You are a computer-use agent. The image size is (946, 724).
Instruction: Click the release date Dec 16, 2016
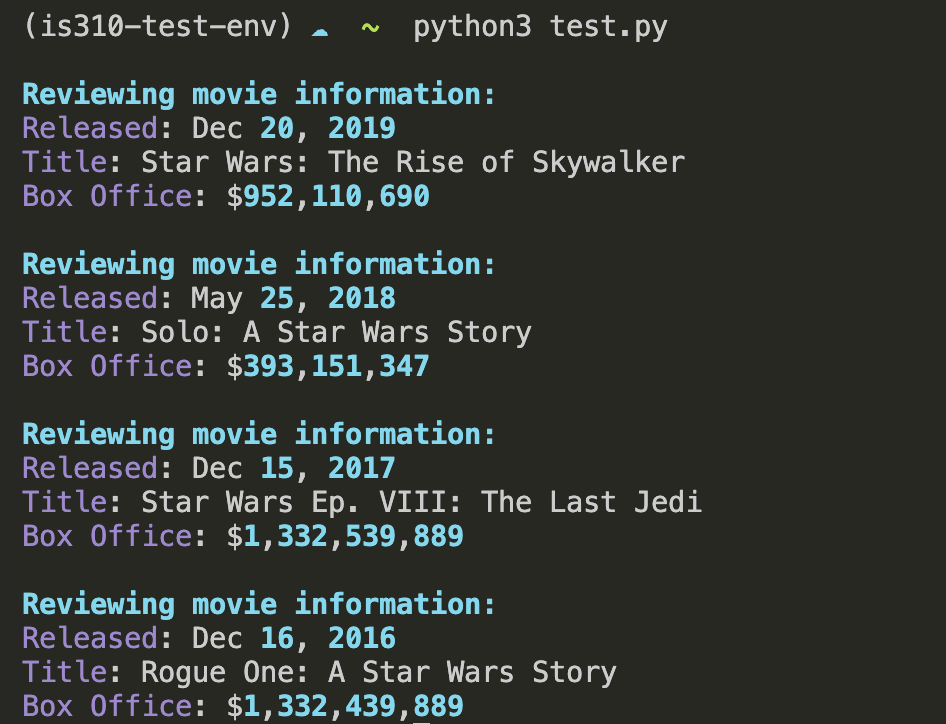pyautogui.click(x=294, y=638)
